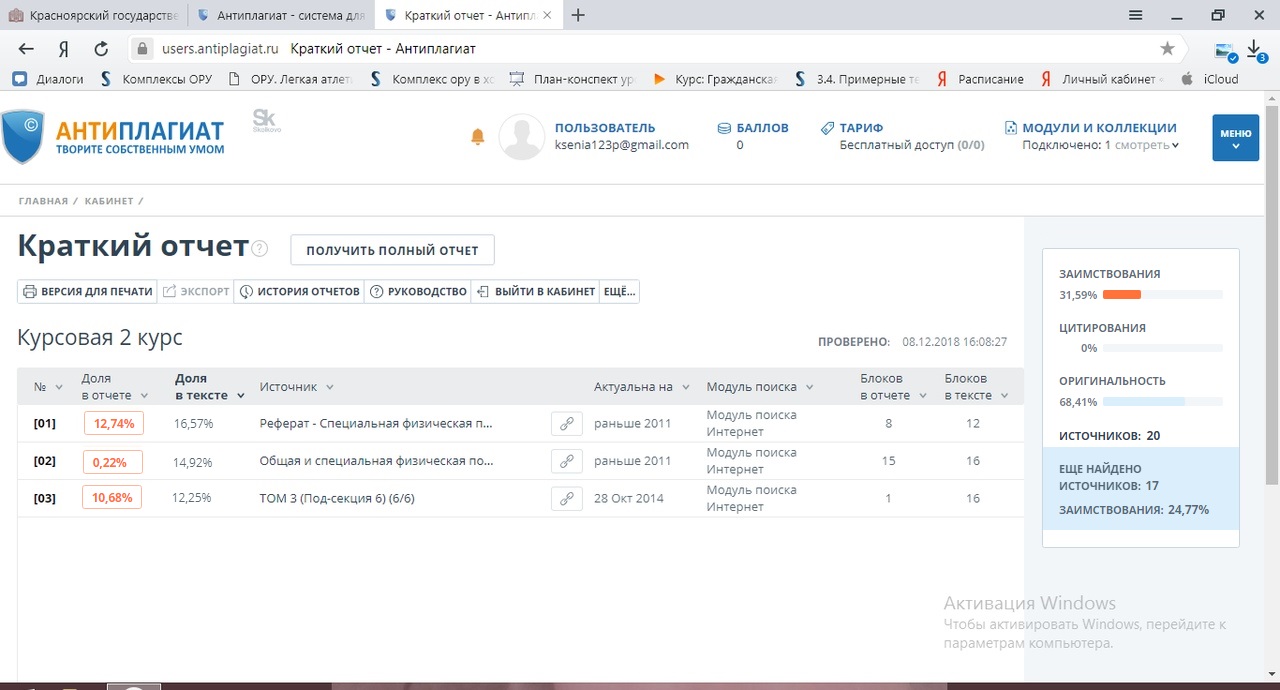Toggle 0,22% share box for source 02
Screen dimensions: 1280x690
point(112,462)
